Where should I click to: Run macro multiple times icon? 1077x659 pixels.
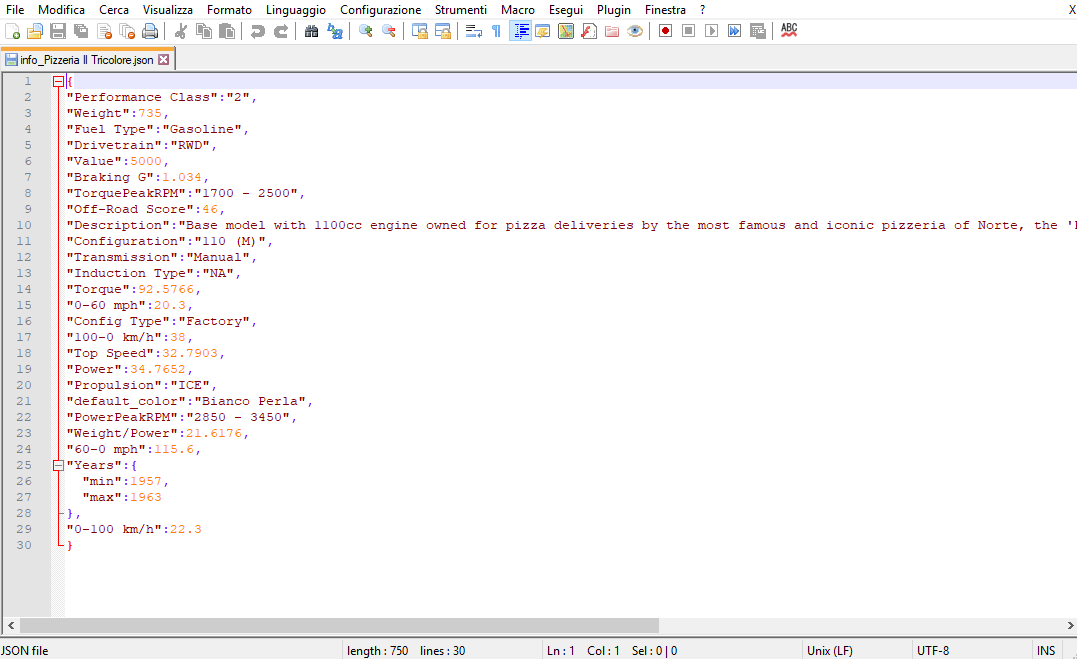point(734,31)
